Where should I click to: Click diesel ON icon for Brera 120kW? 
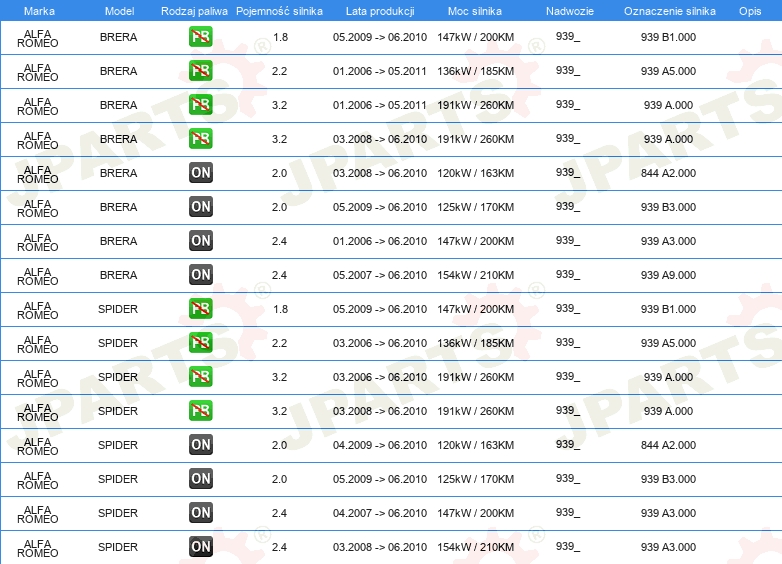click(x=200, y=173)
